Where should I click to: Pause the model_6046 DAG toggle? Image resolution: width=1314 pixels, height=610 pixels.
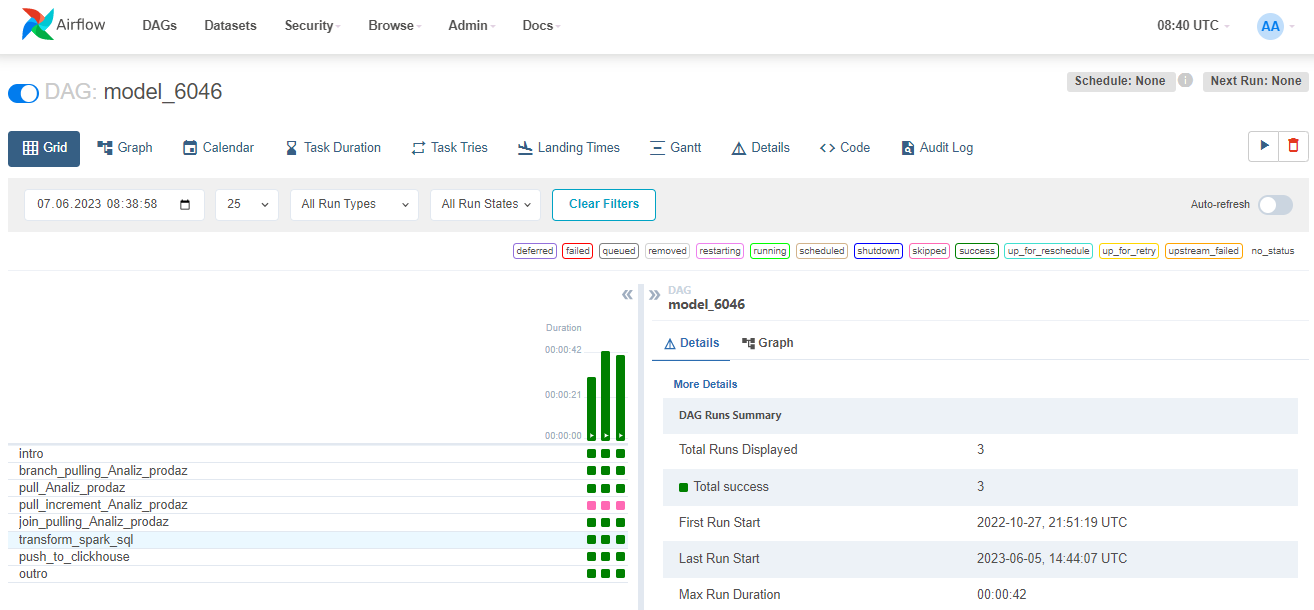pyautogui.click(x=23, y=93)
